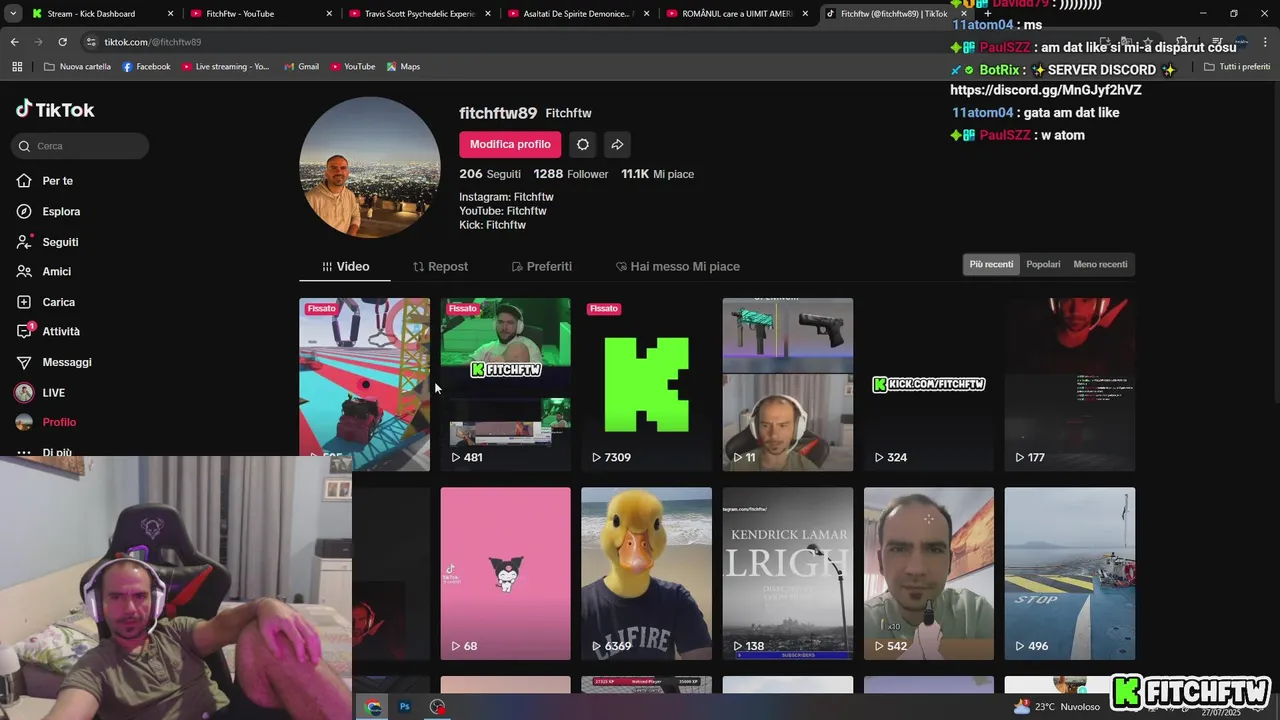Sort videos by Popolari
1280x720 pixels.
[x=1043, y=264]
